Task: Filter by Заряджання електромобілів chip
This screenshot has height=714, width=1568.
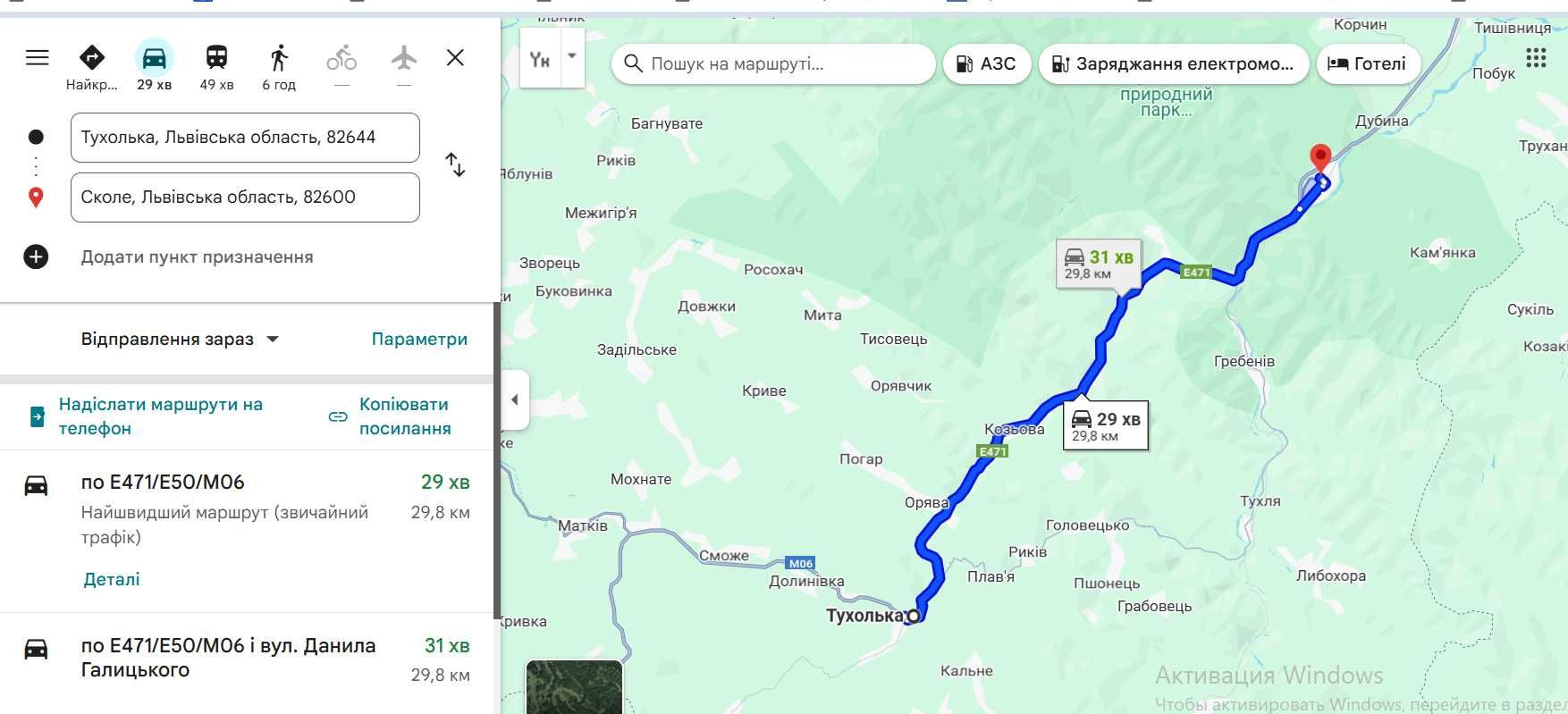Action: (1174, 64)
